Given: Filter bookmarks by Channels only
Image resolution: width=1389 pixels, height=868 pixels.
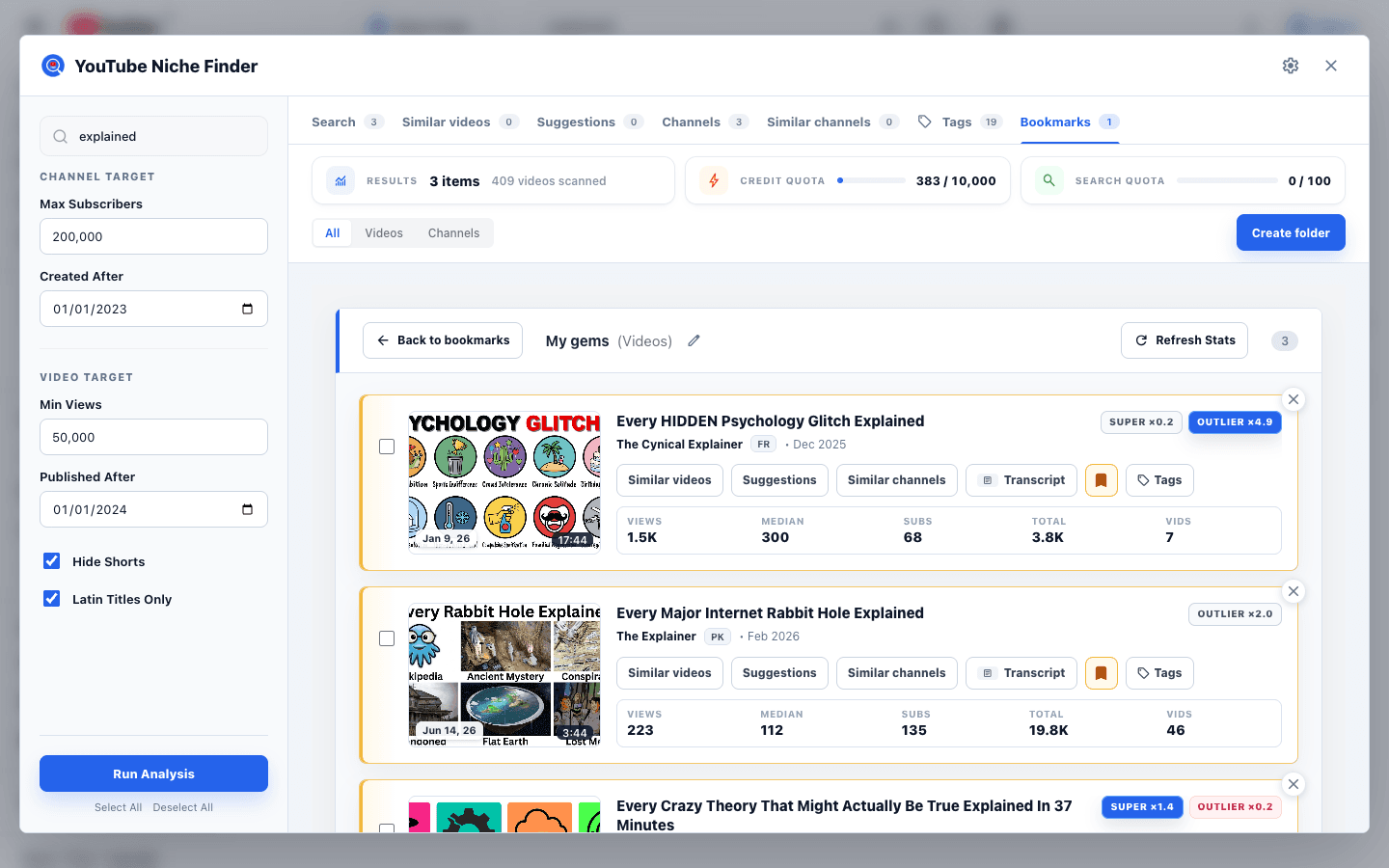Looking at the screenshot, I should point(453,233).
